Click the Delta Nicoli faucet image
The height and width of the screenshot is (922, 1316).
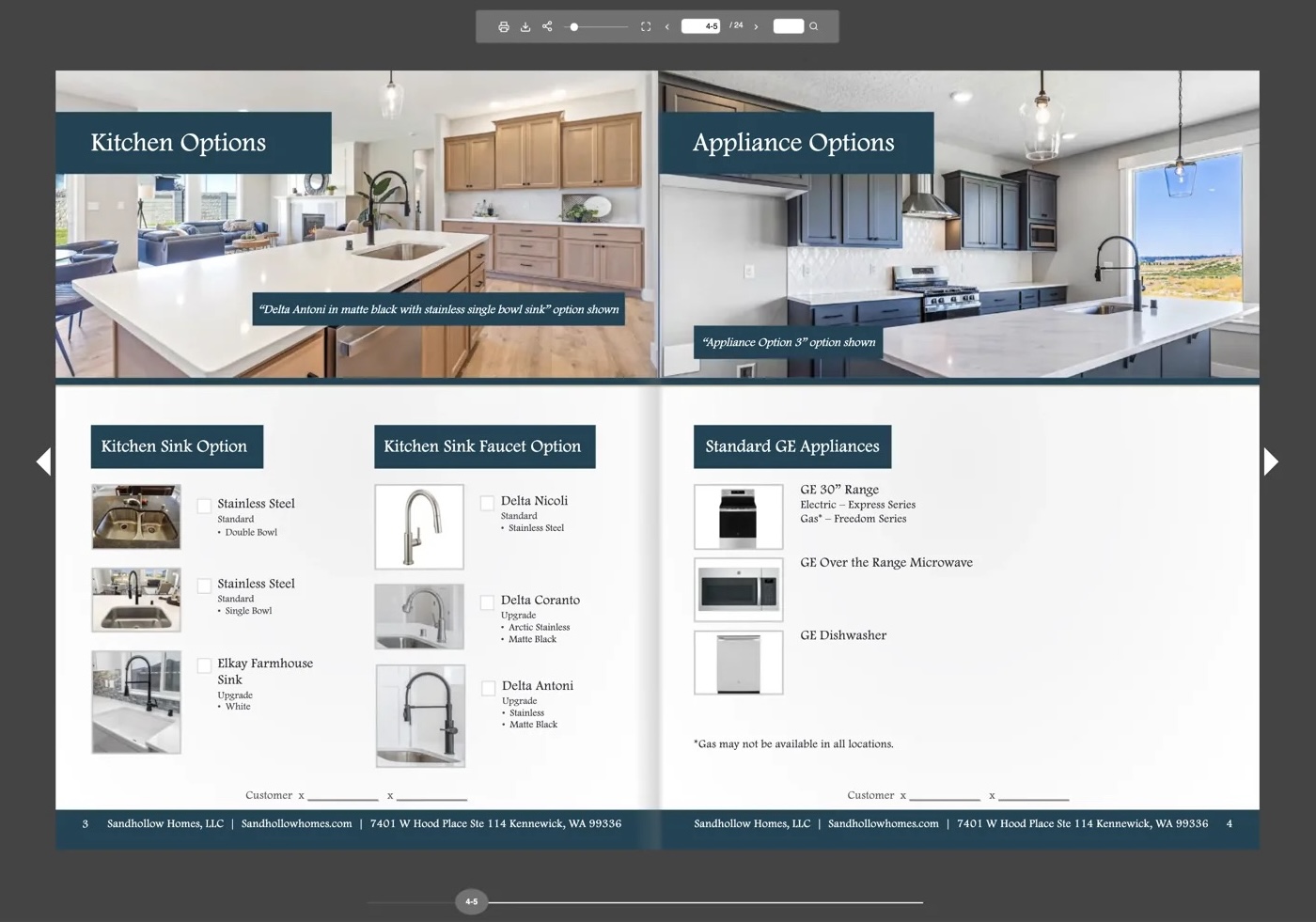point(419,527)
